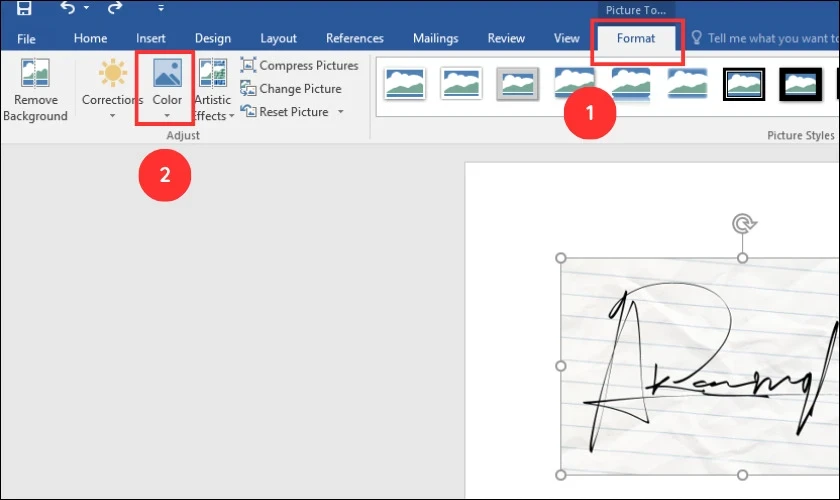Open Customize Quick Access Toolbar dropdown
This screenshot has height=500, width=840.
point(161,9)
